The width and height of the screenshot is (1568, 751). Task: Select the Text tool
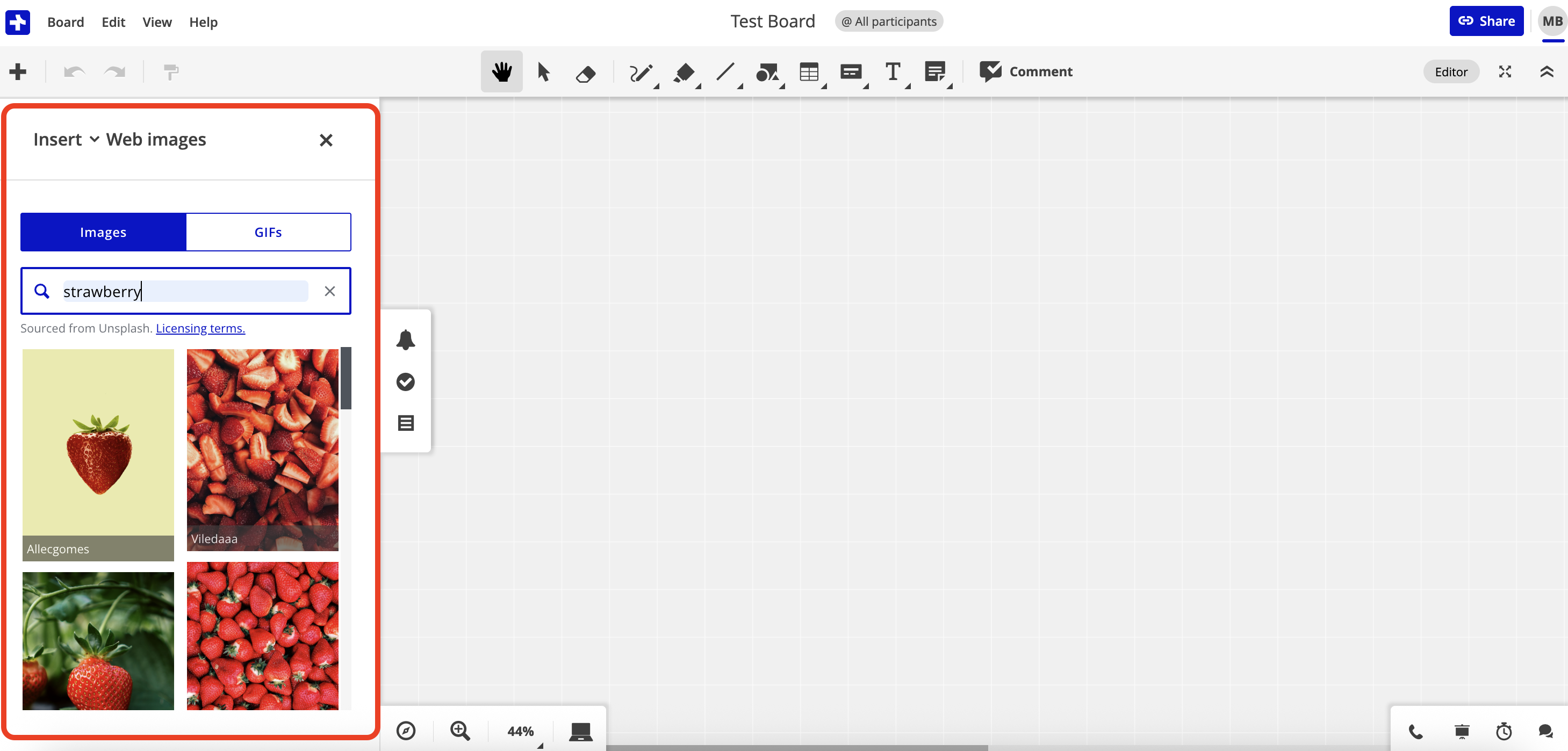[893, 71]
